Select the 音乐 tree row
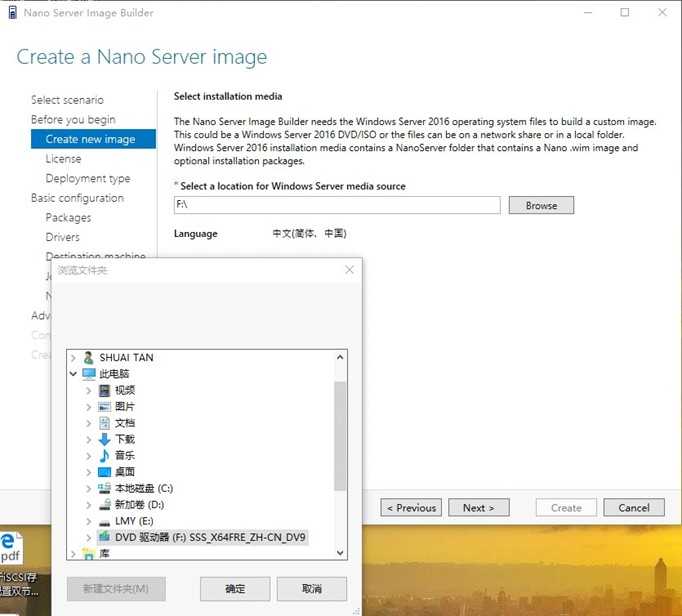Image resolution: width=682 pixels, height=616 pixels. coord(125,455)
